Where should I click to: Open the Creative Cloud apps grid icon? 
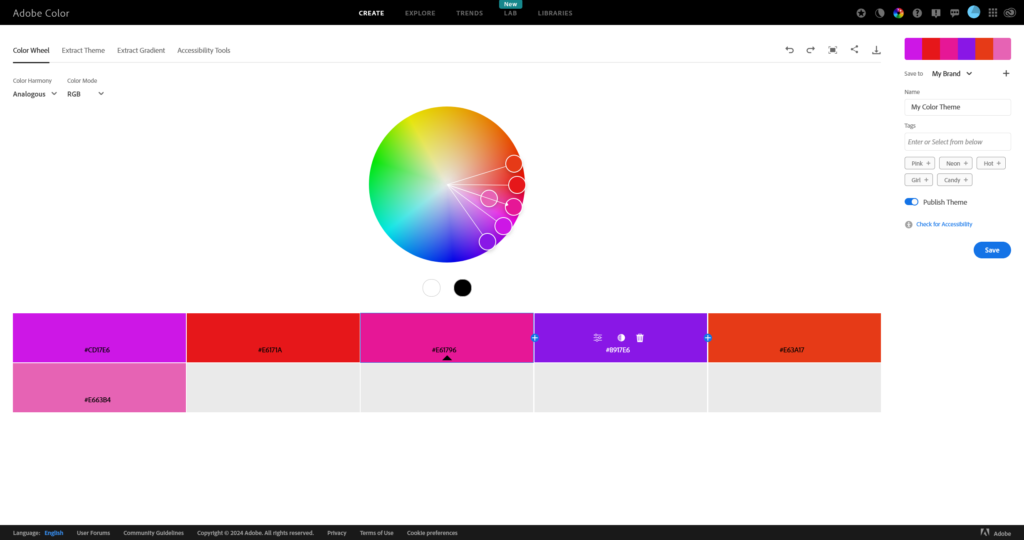(x=992, y=13)
